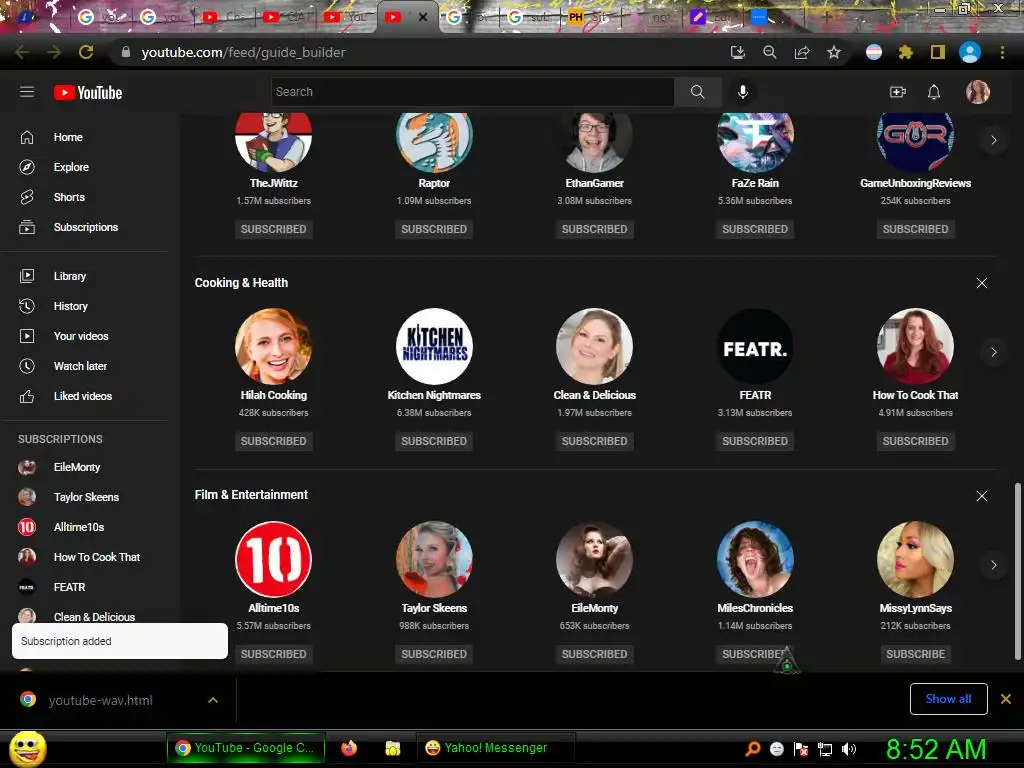1024x768 pixels.
Task: Close the downloads bar
Action: click(1006, 699)
